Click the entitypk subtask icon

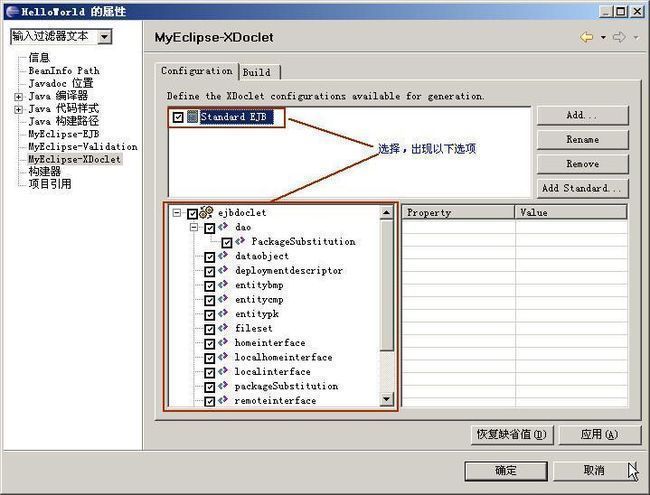coord(223,314)
